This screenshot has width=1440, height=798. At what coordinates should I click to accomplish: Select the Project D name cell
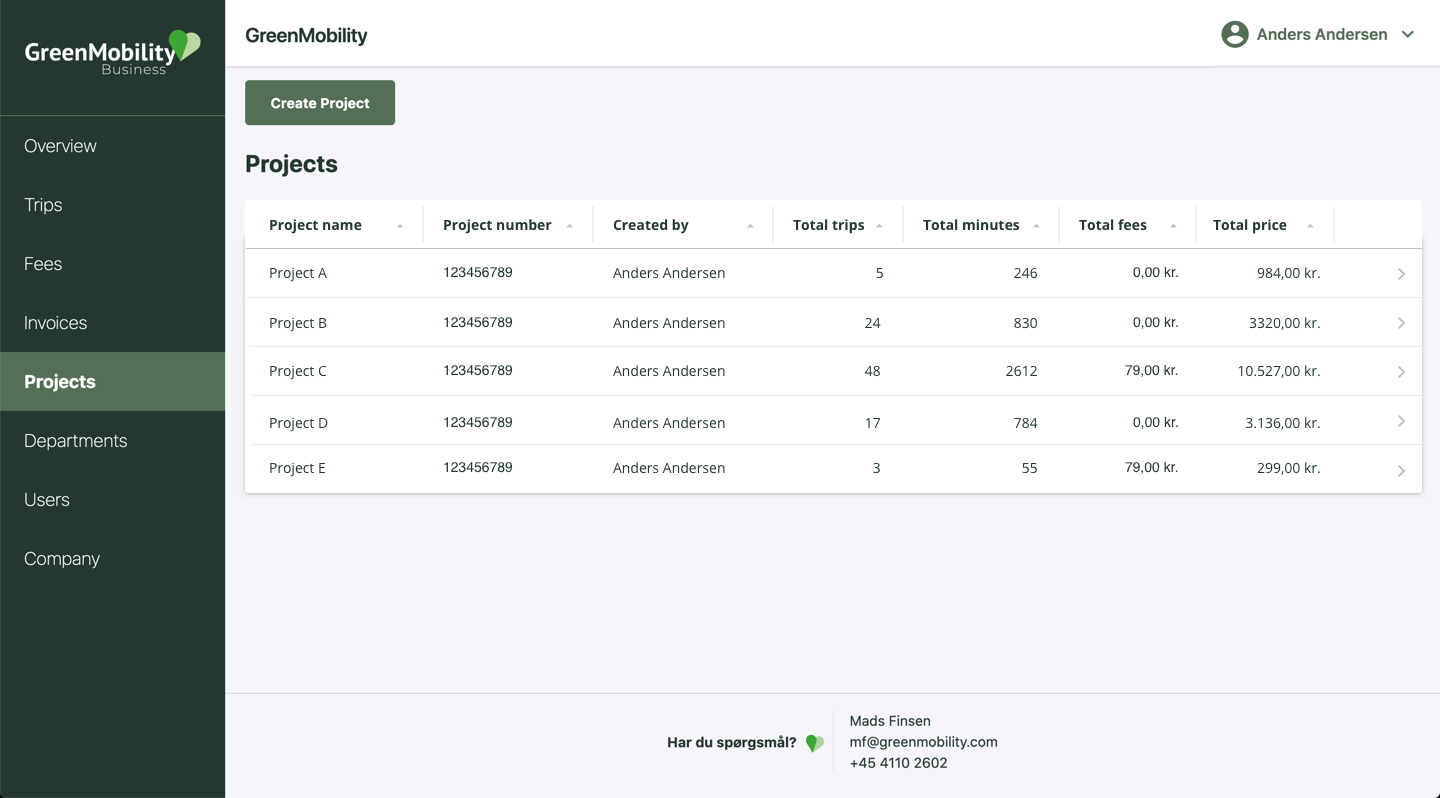pyautogui.click(x=298, y=423)
